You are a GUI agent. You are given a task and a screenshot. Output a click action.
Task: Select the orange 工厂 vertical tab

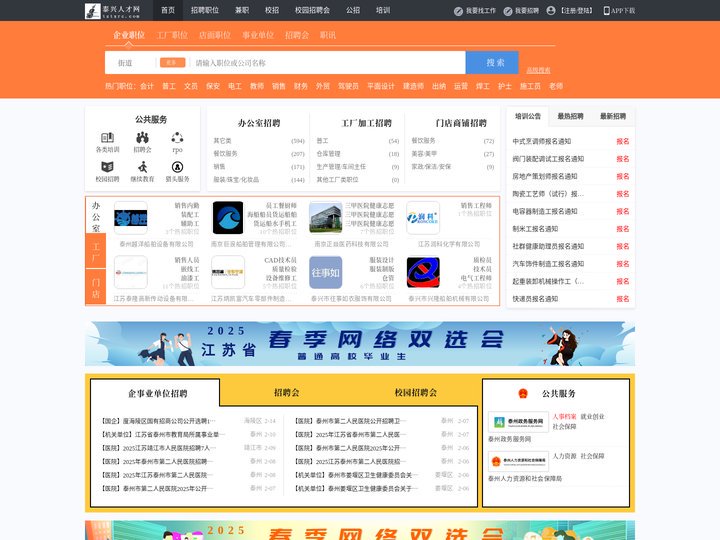point(96,251)
